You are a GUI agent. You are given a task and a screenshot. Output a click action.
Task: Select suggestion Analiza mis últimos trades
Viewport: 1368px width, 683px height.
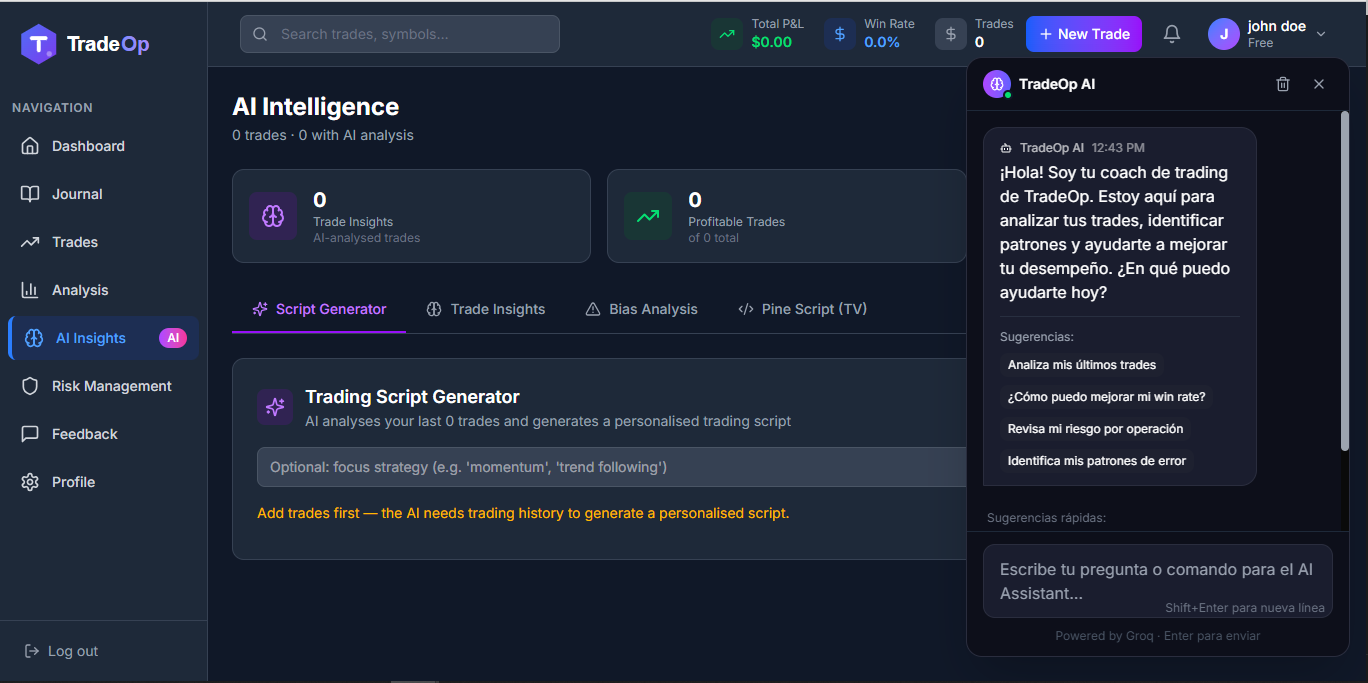[1082, 365]
